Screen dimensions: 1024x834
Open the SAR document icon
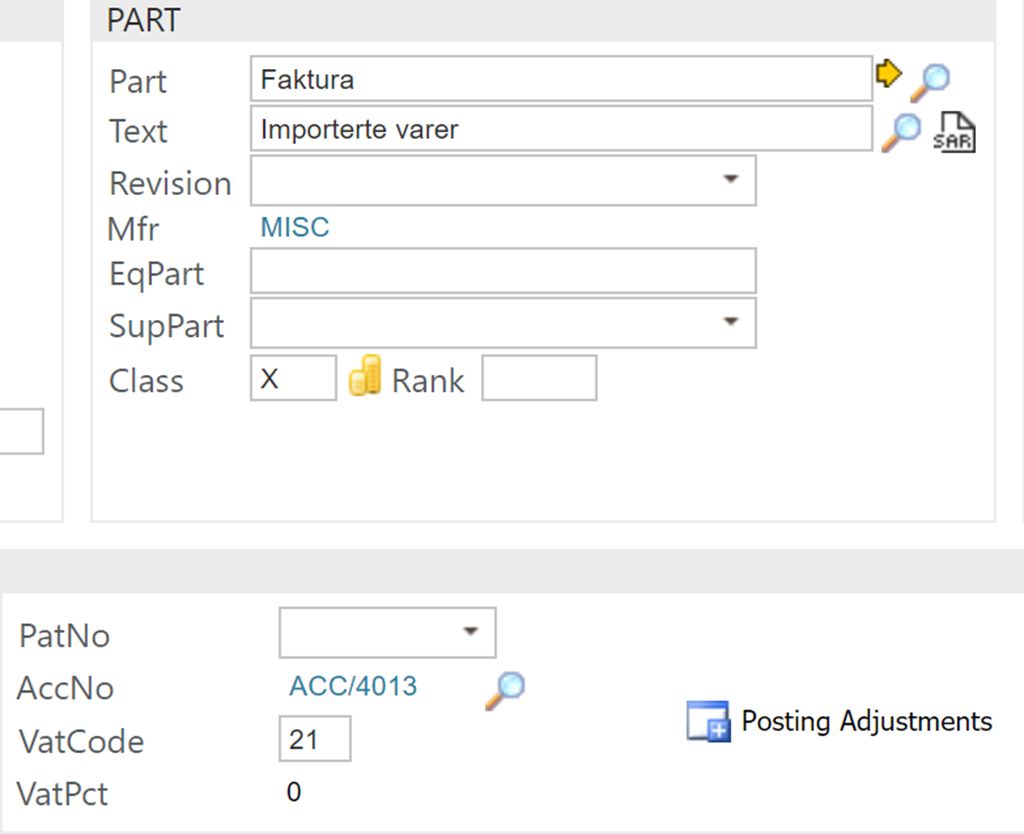(954, 132)
